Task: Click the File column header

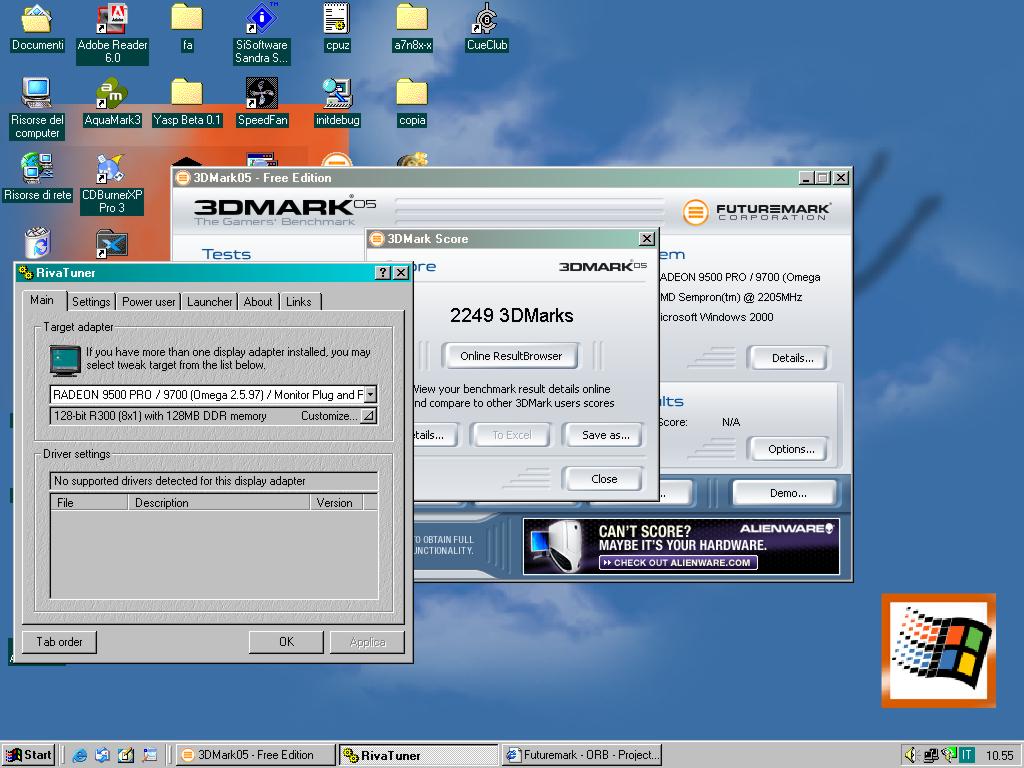Action: (x=89, y=502)
